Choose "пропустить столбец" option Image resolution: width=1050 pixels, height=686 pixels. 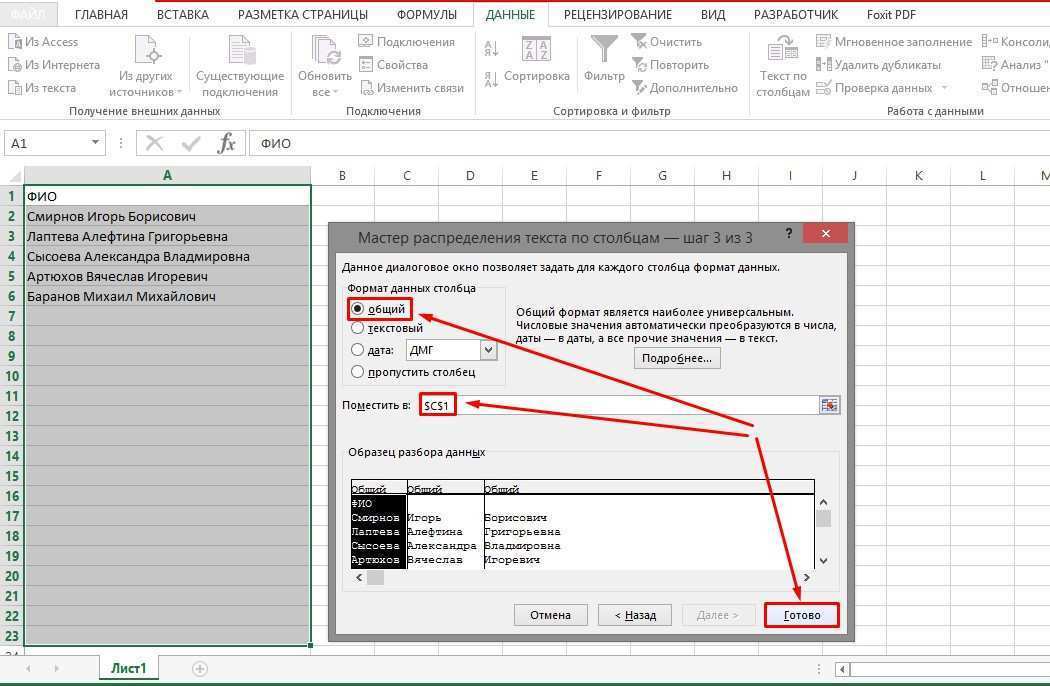pos(358,371)
